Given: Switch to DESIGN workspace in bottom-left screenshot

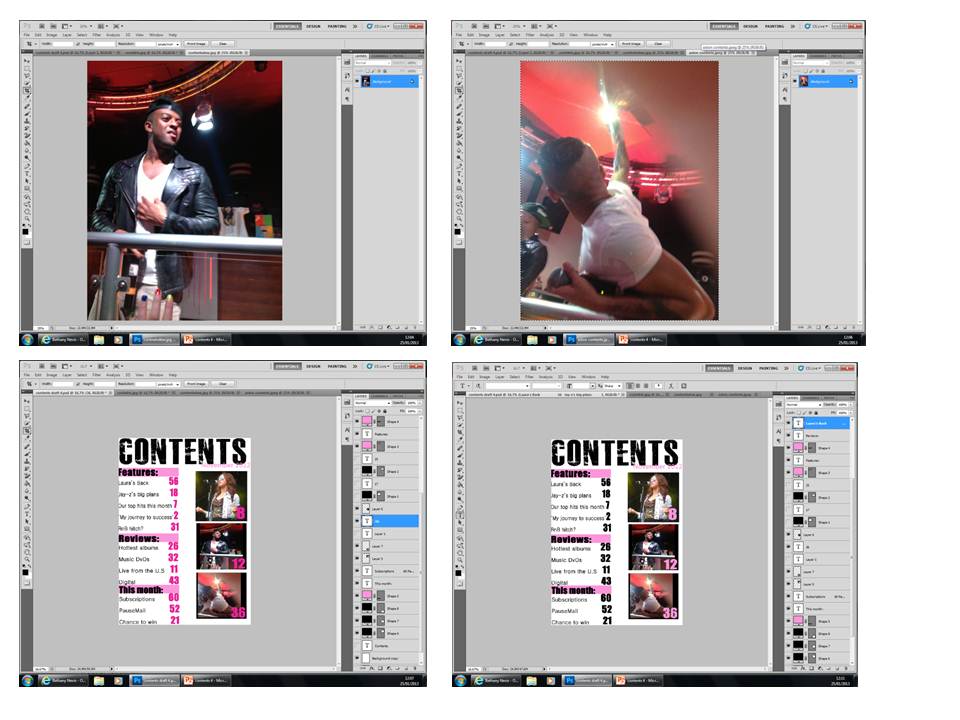Looking at the screenshot, I should [313, 366].
